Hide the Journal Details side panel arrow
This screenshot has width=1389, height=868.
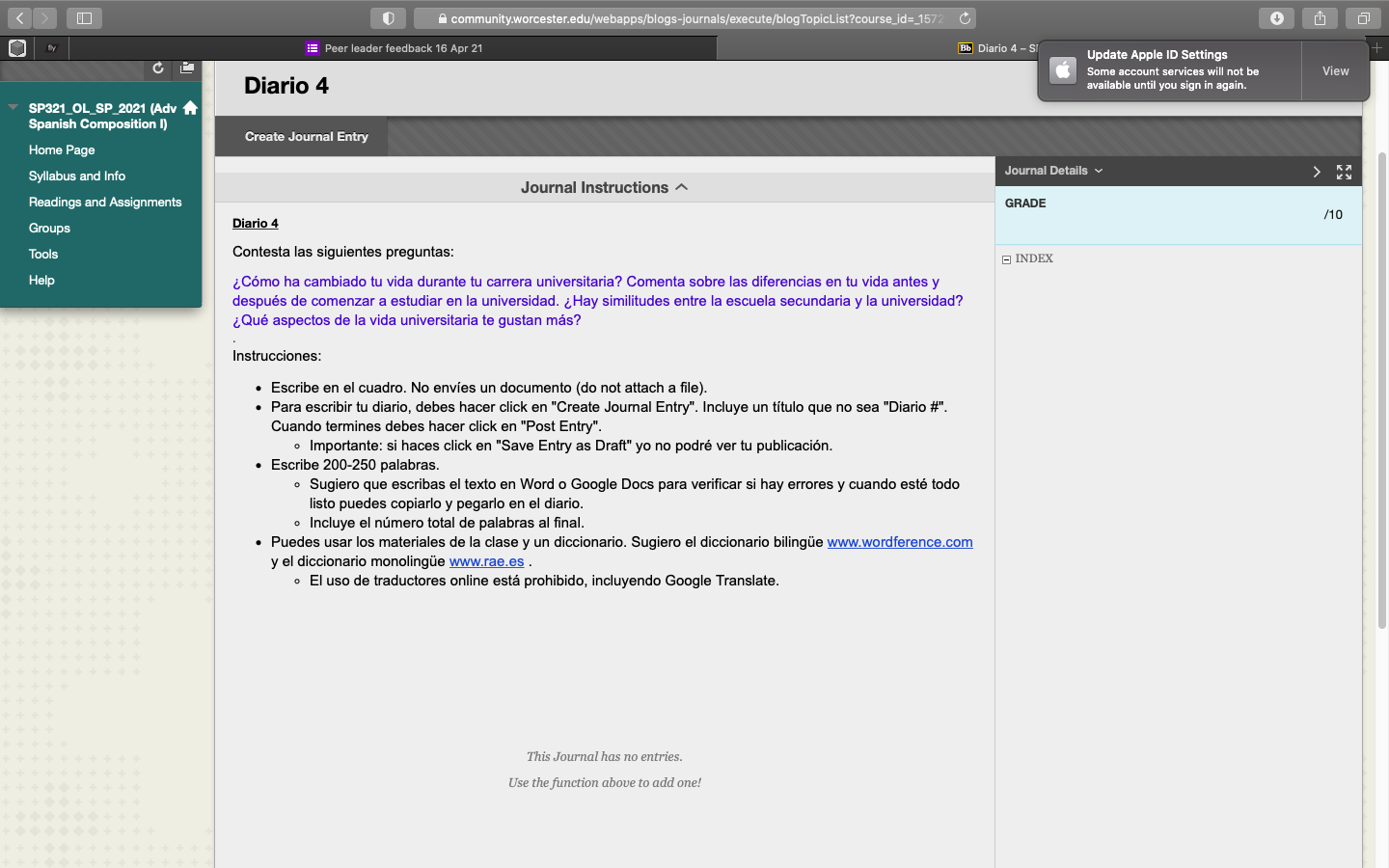pyautogui.click(x=1316, y=172)
